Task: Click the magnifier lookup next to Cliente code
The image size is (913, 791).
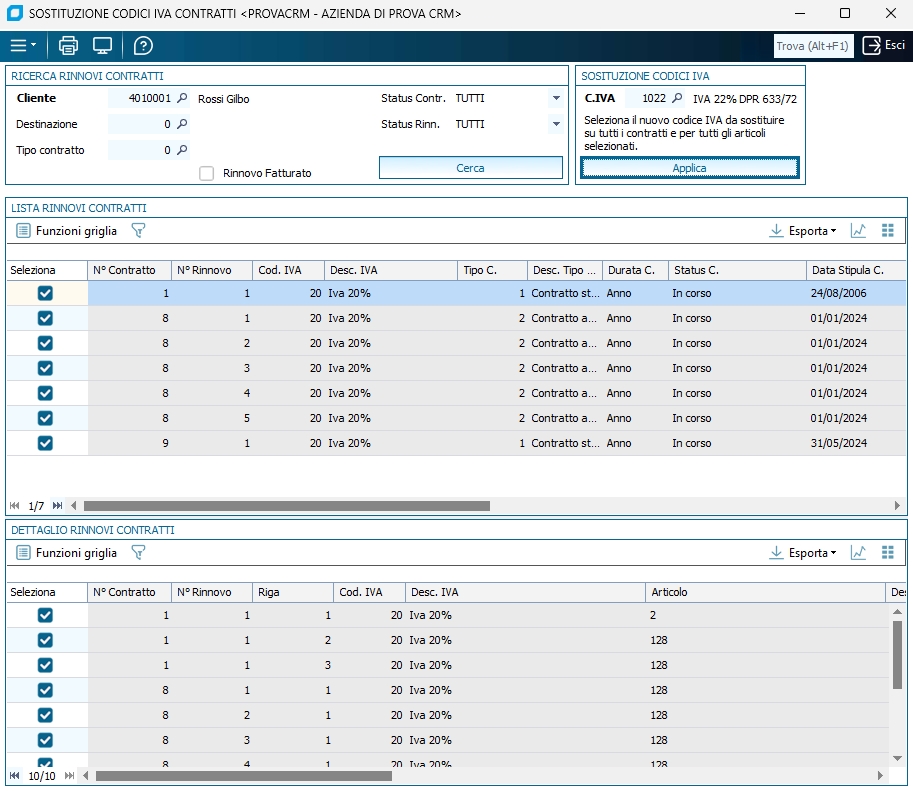Action: tap(182, 99)
